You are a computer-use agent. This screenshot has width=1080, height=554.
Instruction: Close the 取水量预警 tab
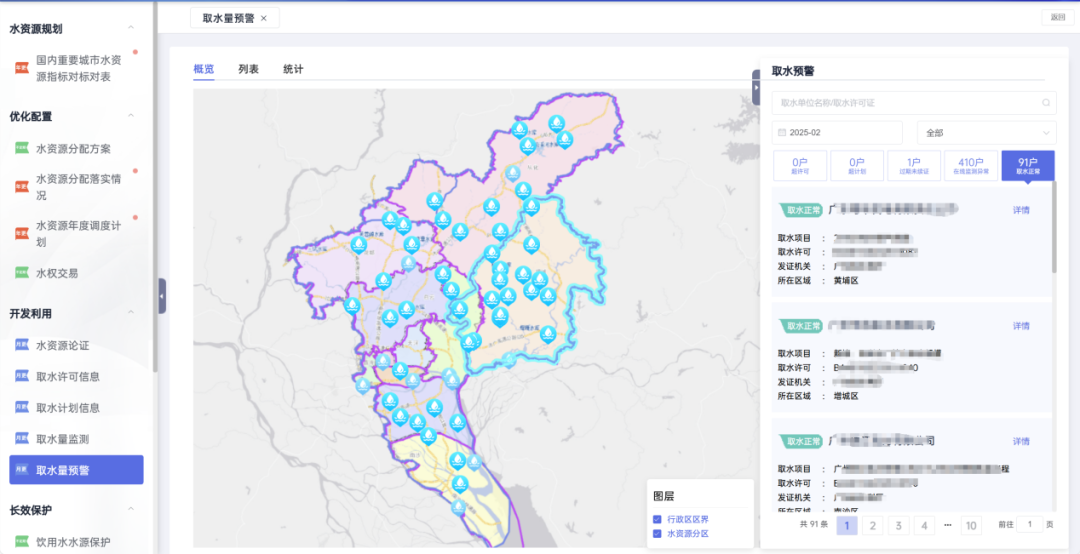click(263, 18)
